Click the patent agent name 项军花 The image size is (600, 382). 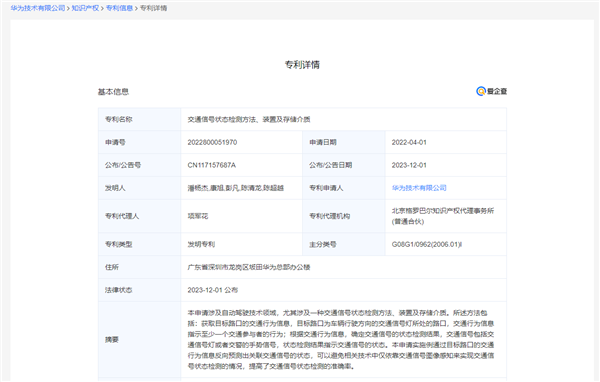click(x=198, y=216)
